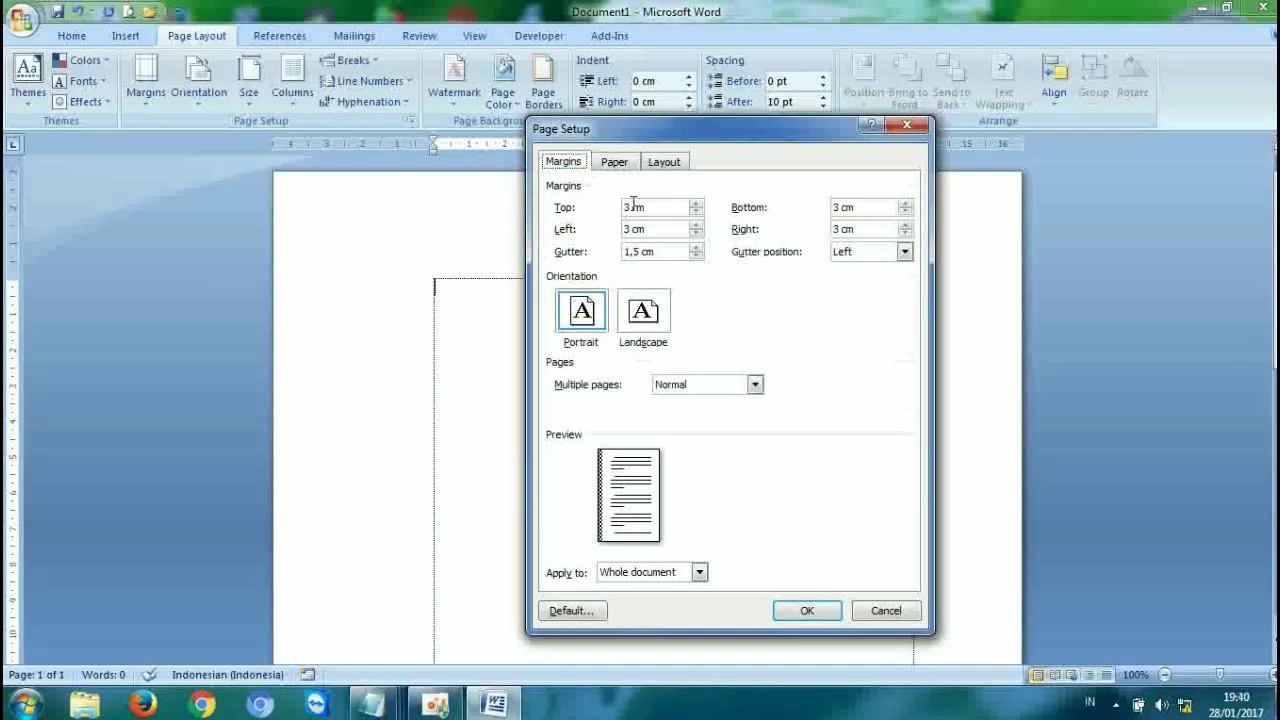1280x720 pixels.
Task: Click the proofing check icon in status bar
Action: tap(149, 675)
